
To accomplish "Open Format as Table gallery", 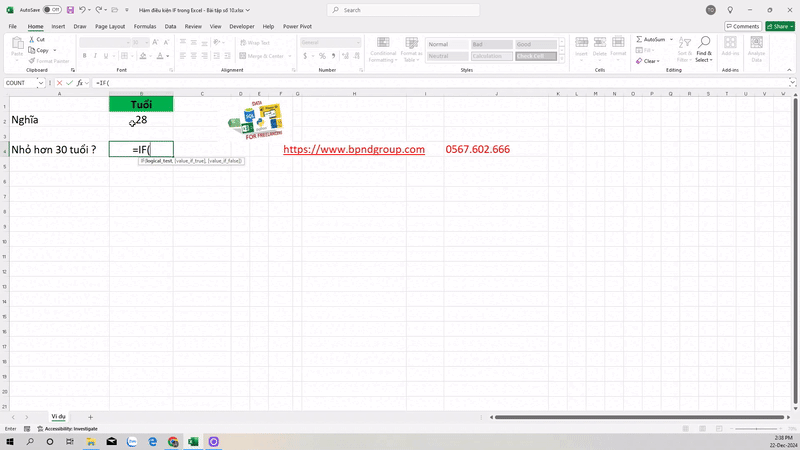I will [x=411, y=49].
